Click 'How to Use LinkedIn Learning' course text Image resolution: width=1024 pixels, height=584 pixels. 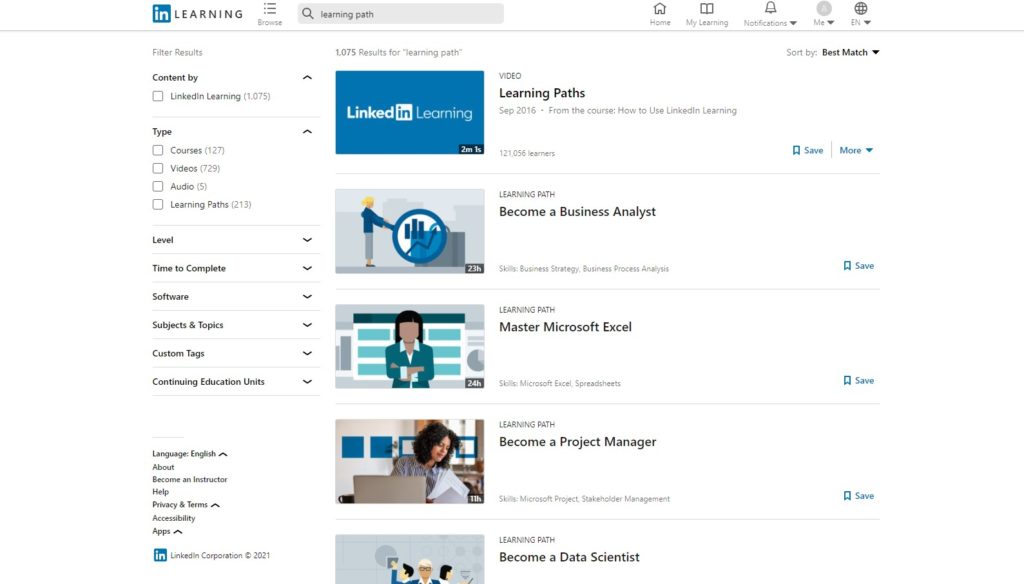[677, 110]
